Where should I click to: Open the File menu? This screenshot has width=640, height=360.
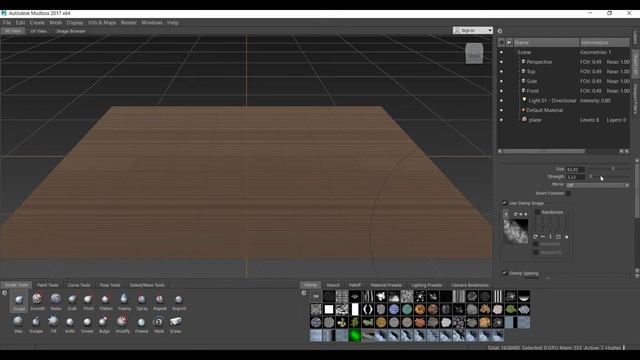click(7, 22)
